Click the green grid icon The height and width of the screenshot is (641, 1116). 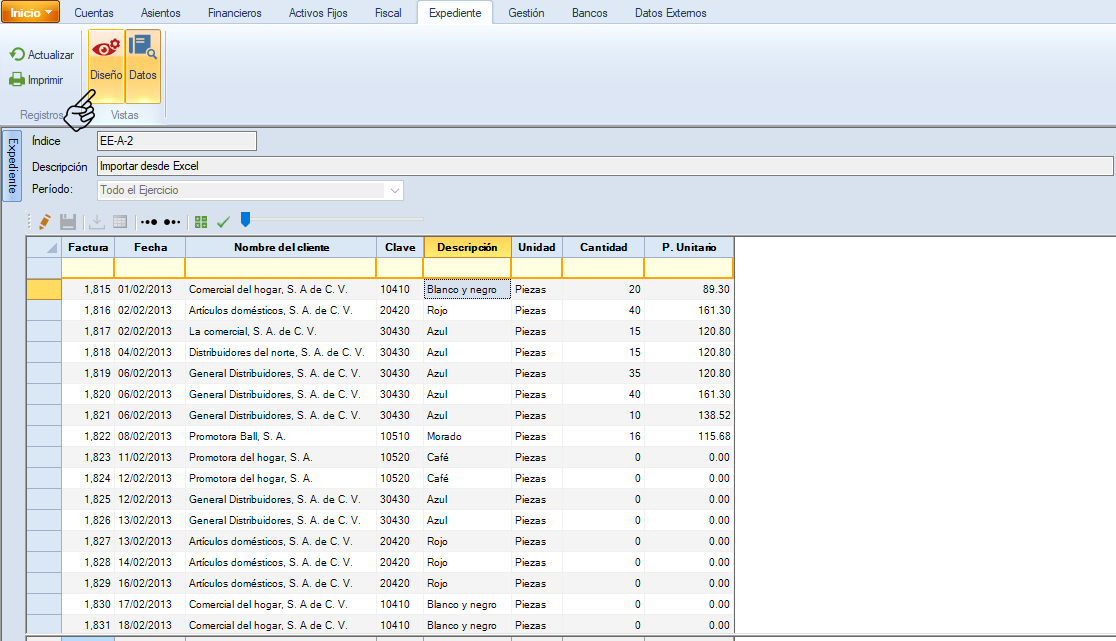[202, 221]
